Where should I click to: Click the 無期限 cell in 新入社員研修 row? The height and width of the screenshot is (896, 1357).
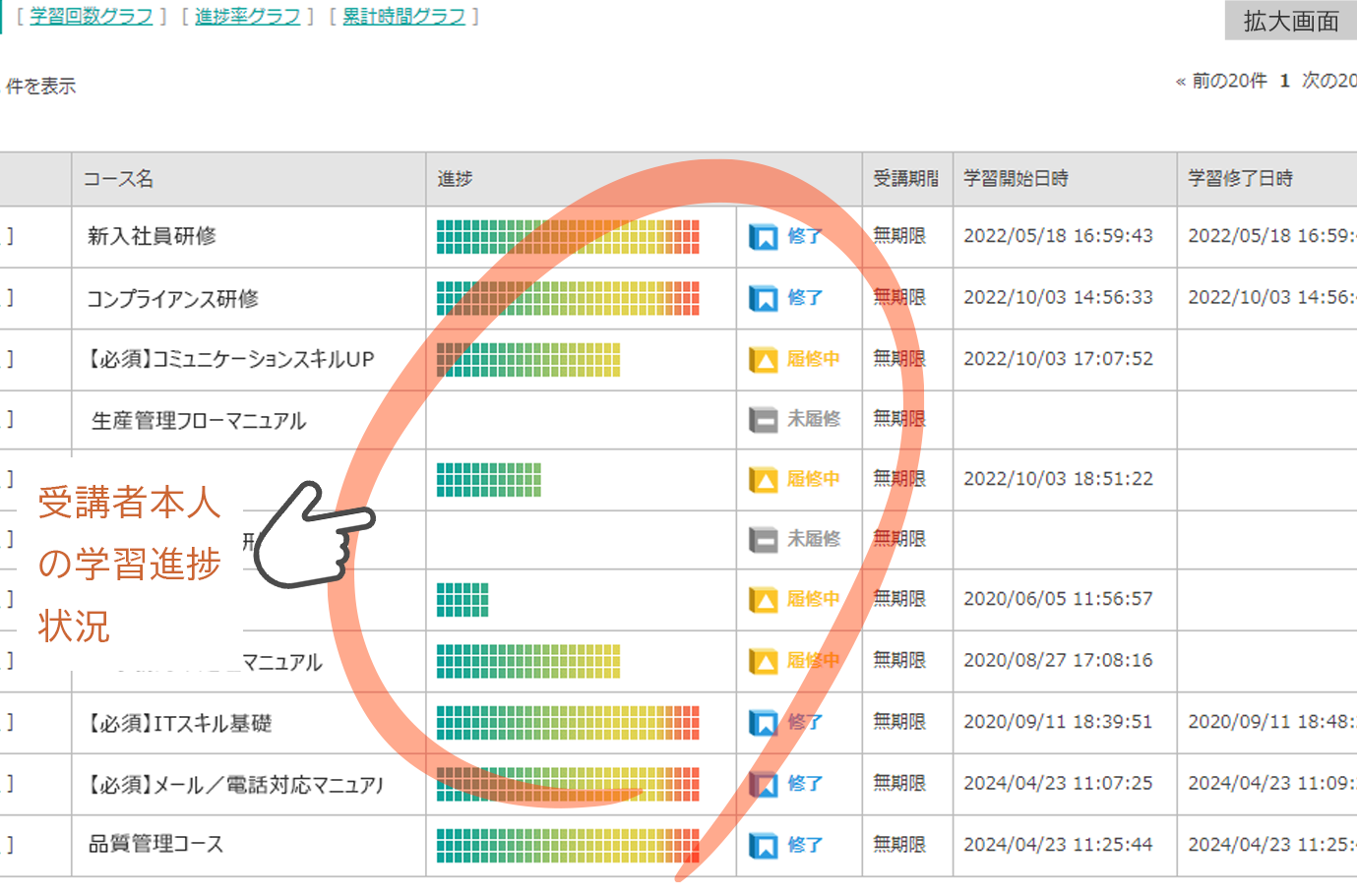coord(899,236)
